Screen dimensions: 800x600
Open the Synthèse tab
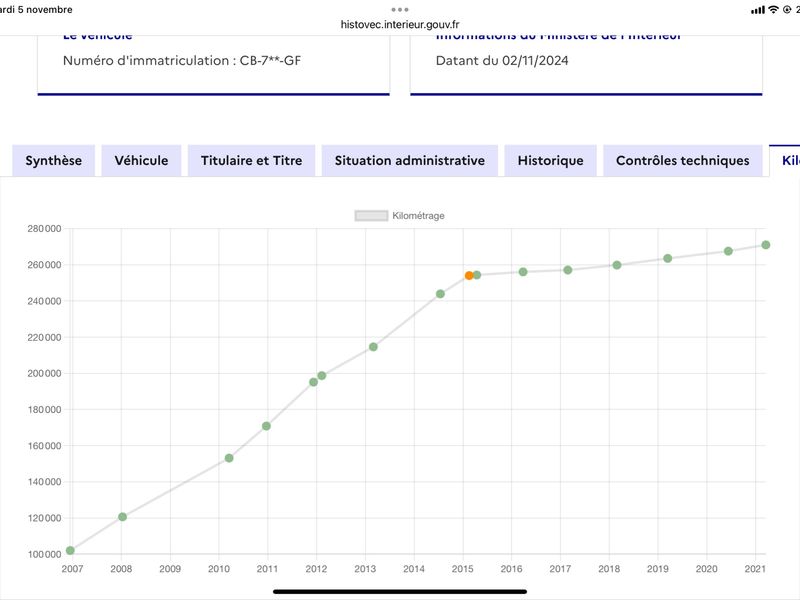coord(54,161)
